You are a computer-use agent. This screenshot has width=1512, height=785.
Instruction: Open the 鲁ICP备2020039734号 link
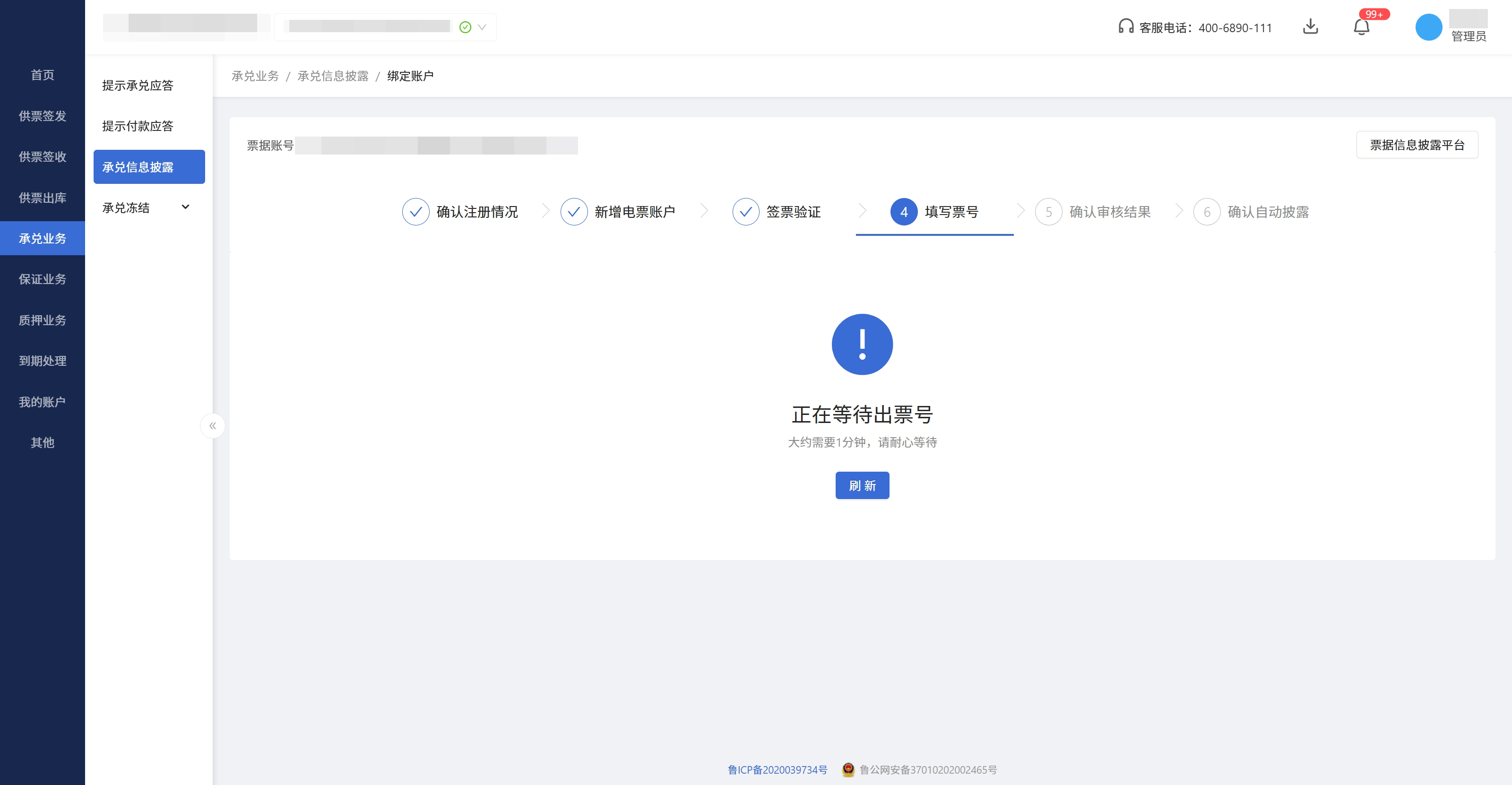click(777, 770)
